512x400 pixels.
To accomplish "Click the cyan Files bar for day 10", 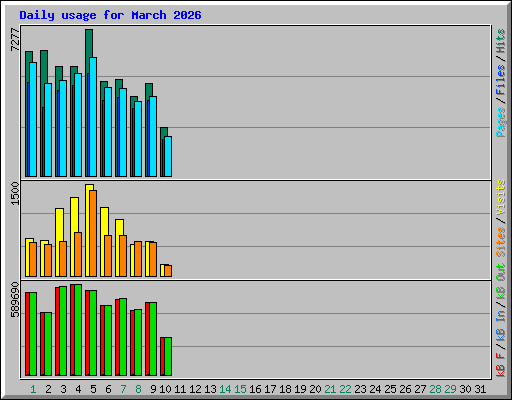I will pos(168,156).
